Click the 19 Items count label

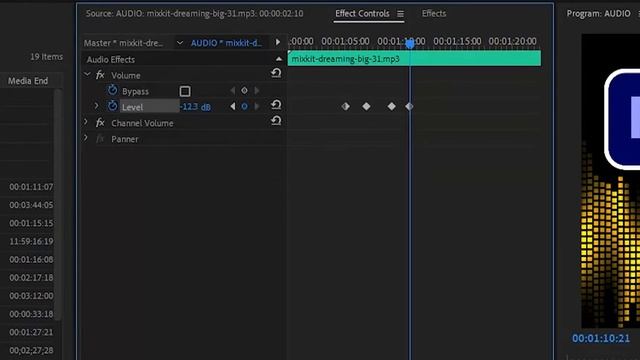click(46, 57)
